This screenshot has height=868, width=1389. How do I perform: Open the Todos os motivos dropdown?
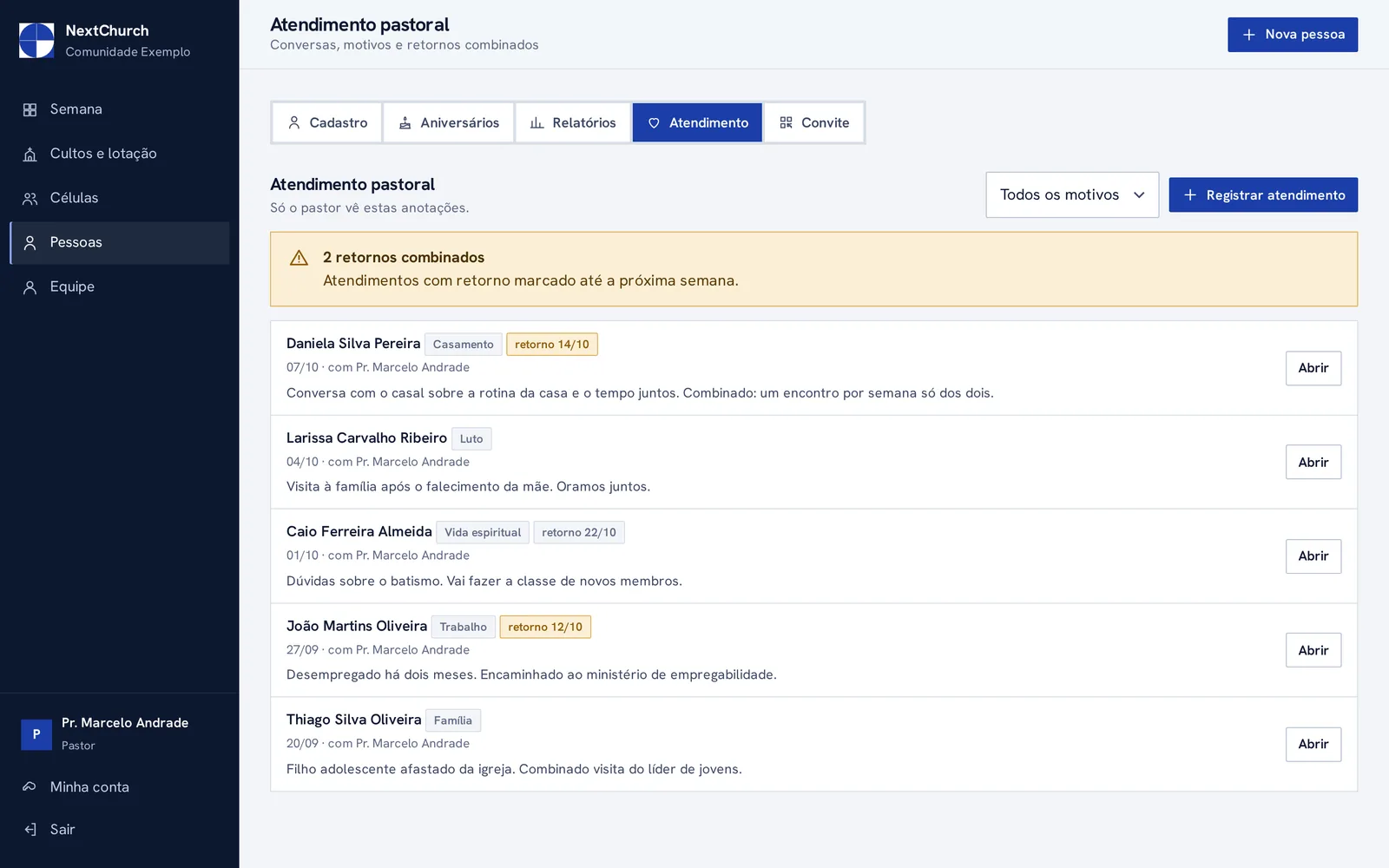(x=1072, y=195)
